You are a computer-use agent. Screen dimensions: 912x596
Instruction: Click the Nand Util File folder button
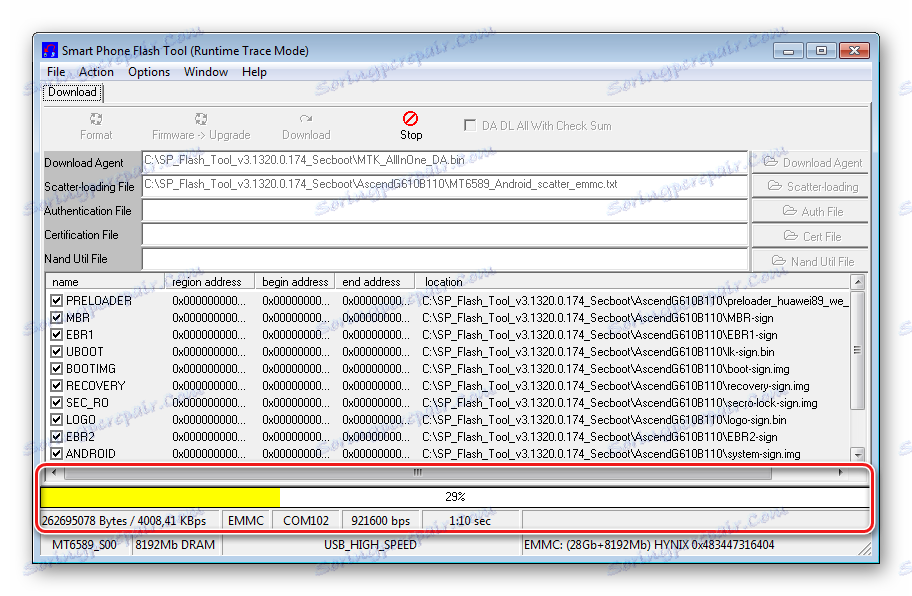[811, 261]
